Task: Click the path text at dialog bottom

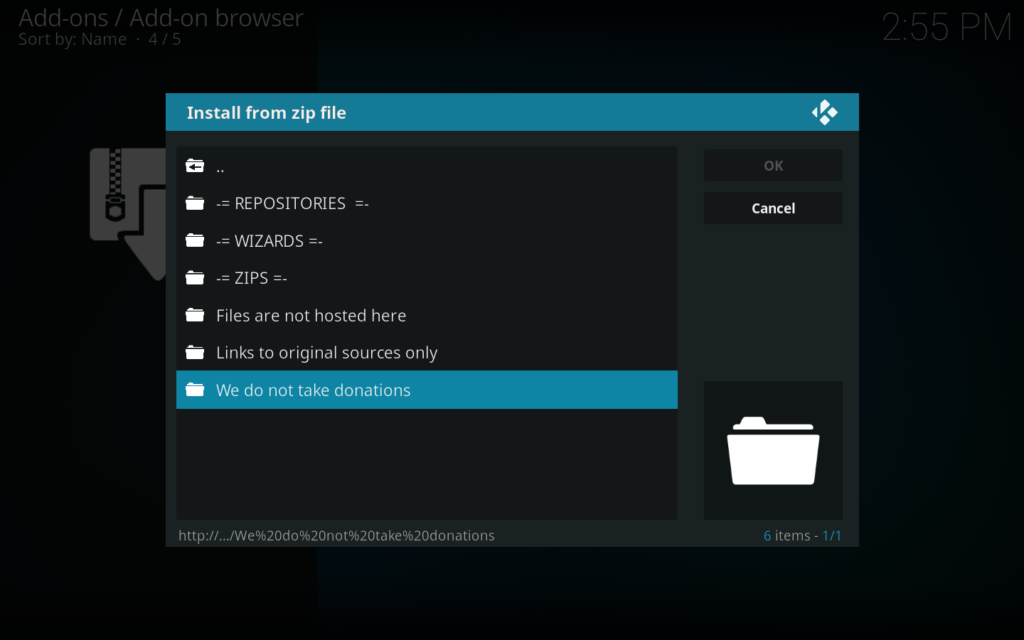Action: (336, 536)
